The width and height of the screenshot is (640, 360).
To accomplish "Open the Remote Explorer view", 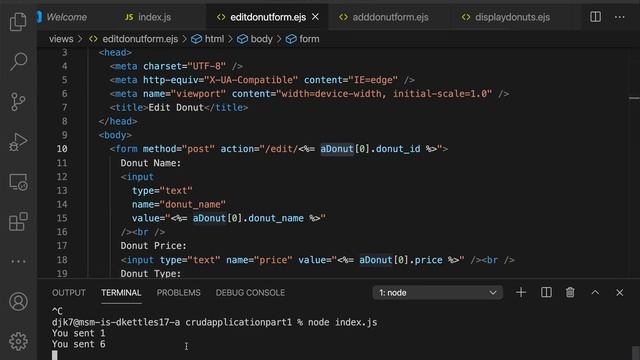I will click(18, 182).
